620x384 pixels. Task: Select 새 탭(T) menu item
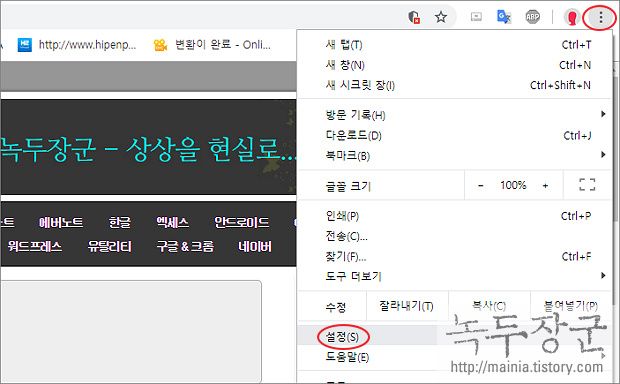(x=454, y=45)
